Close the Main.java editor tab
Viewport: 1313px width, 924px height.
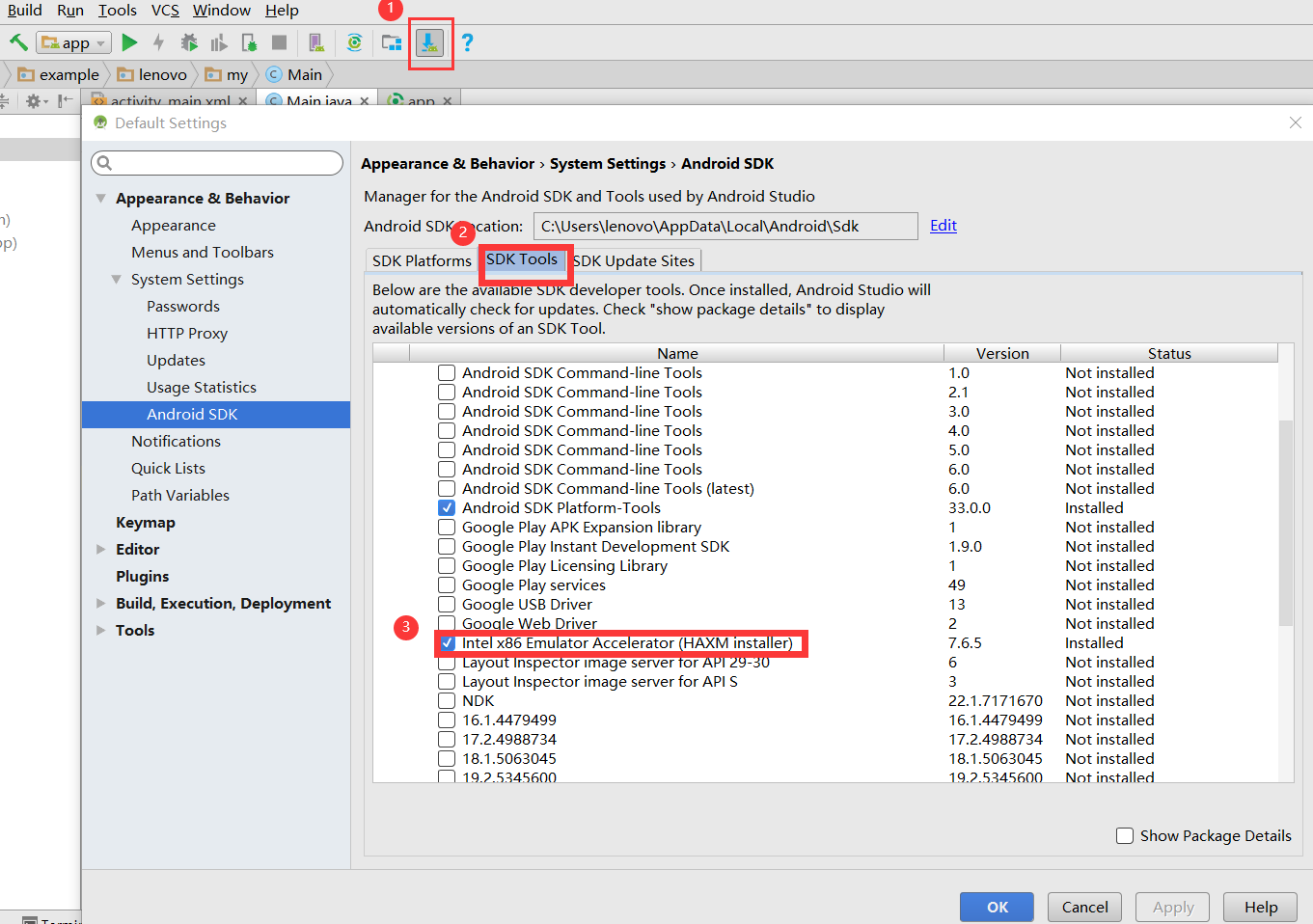pyautogui.click(x=365, y=100)
